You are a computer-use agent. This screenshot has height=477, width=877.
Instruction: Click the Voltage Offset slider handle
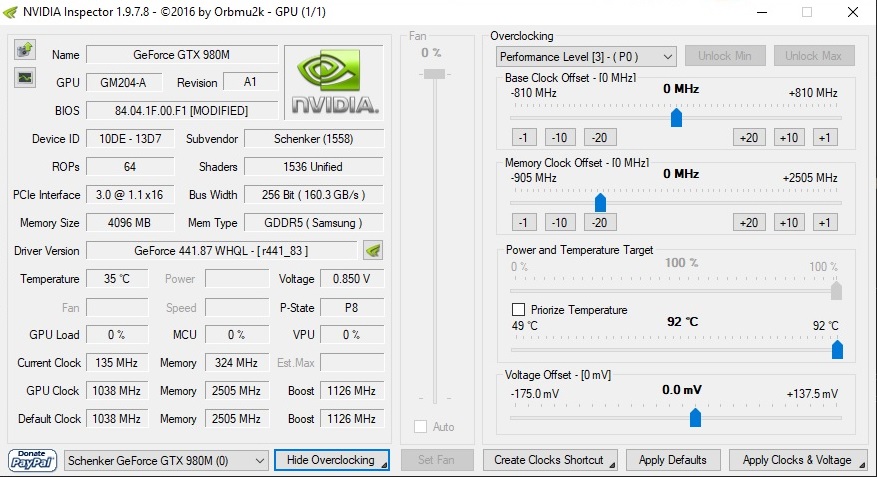695,417
